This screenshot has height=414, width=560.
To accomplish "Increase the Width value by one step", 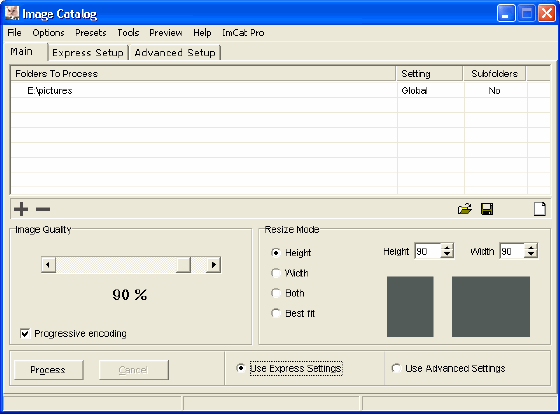I will (531, 247).
